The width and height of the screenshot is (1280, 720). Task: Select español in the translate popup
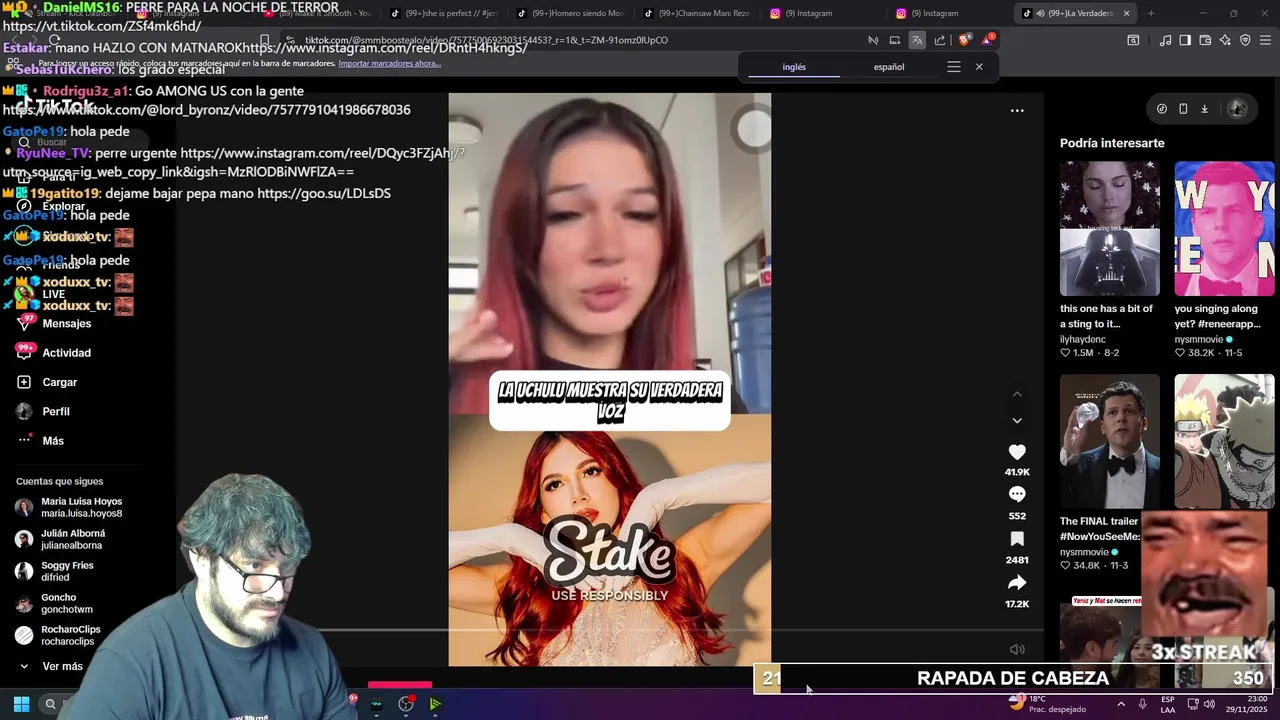(x=889, y=67)
